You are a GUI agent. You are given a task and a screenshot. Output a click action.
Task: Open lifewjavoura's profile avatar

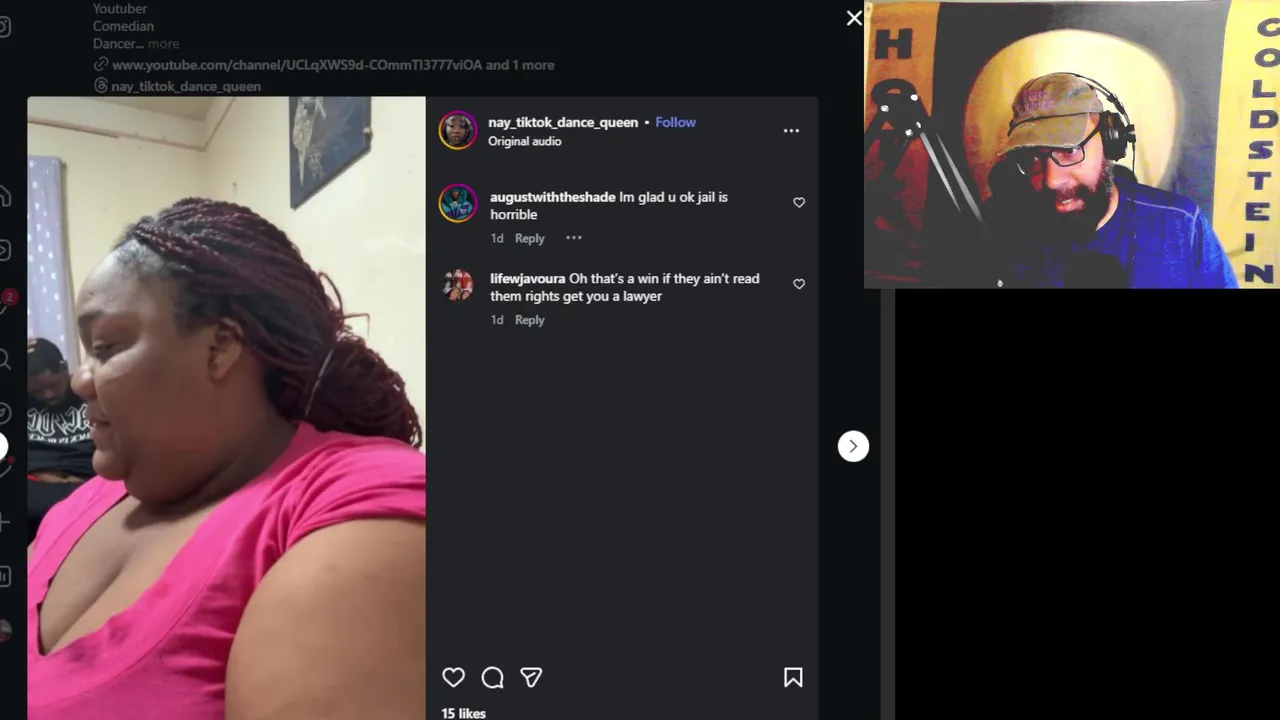pyautogui.click(x=458, y=285)
